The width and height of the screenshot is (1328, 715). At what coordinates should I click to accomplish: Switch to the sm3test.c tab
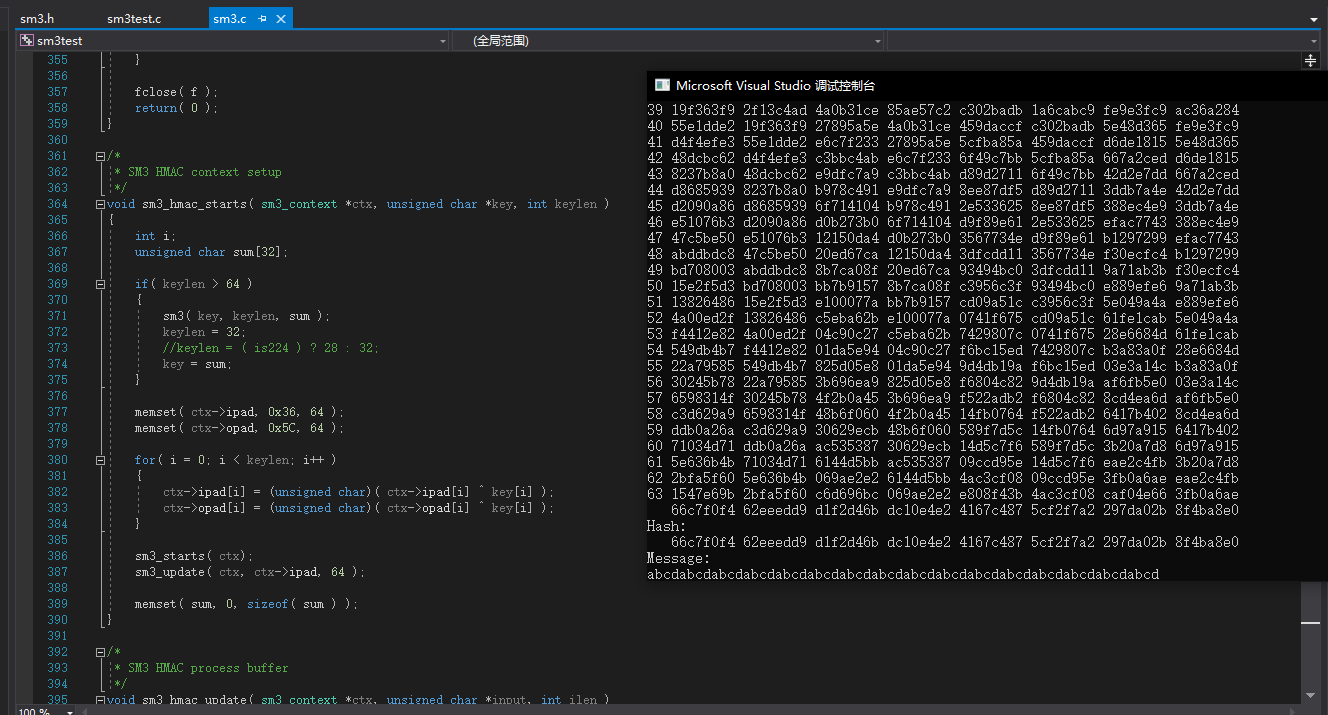pos(134,19)
